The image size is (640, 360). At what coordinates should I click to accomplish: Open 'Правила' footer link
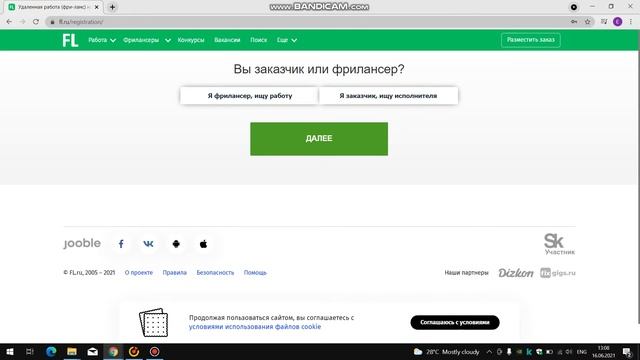tap(174, 273)
